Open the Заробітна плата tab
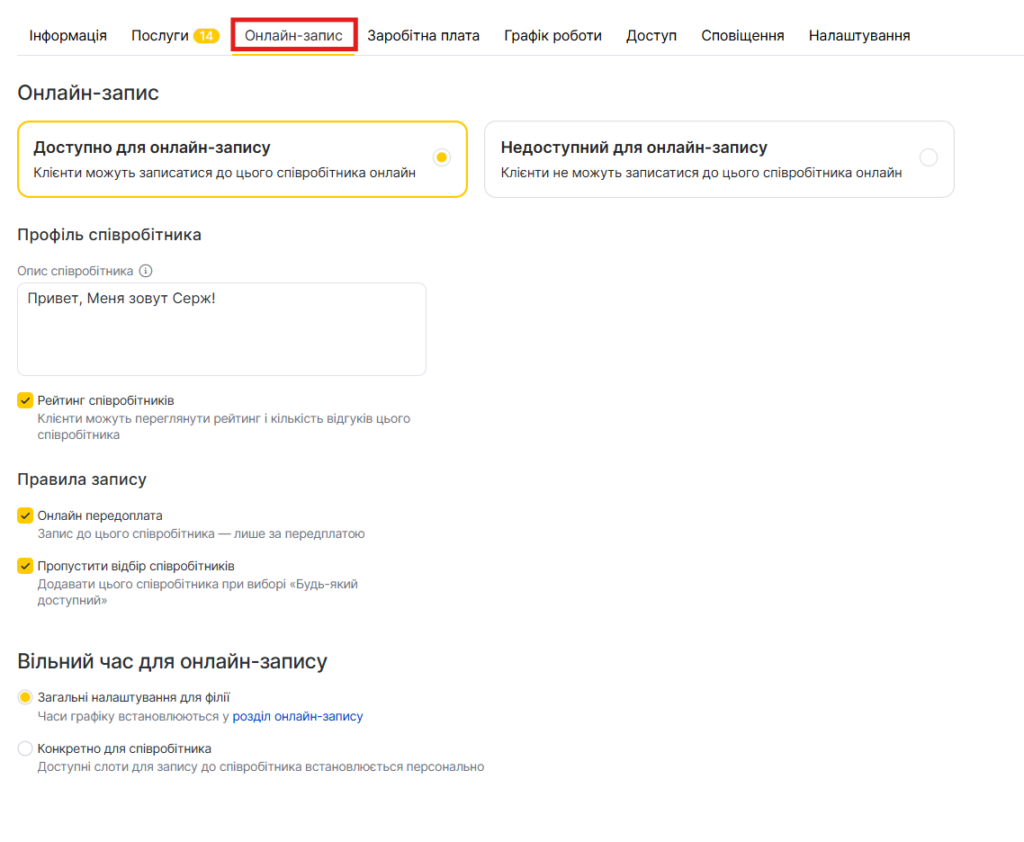This screenshot has width=1024, height=842. 423,36
